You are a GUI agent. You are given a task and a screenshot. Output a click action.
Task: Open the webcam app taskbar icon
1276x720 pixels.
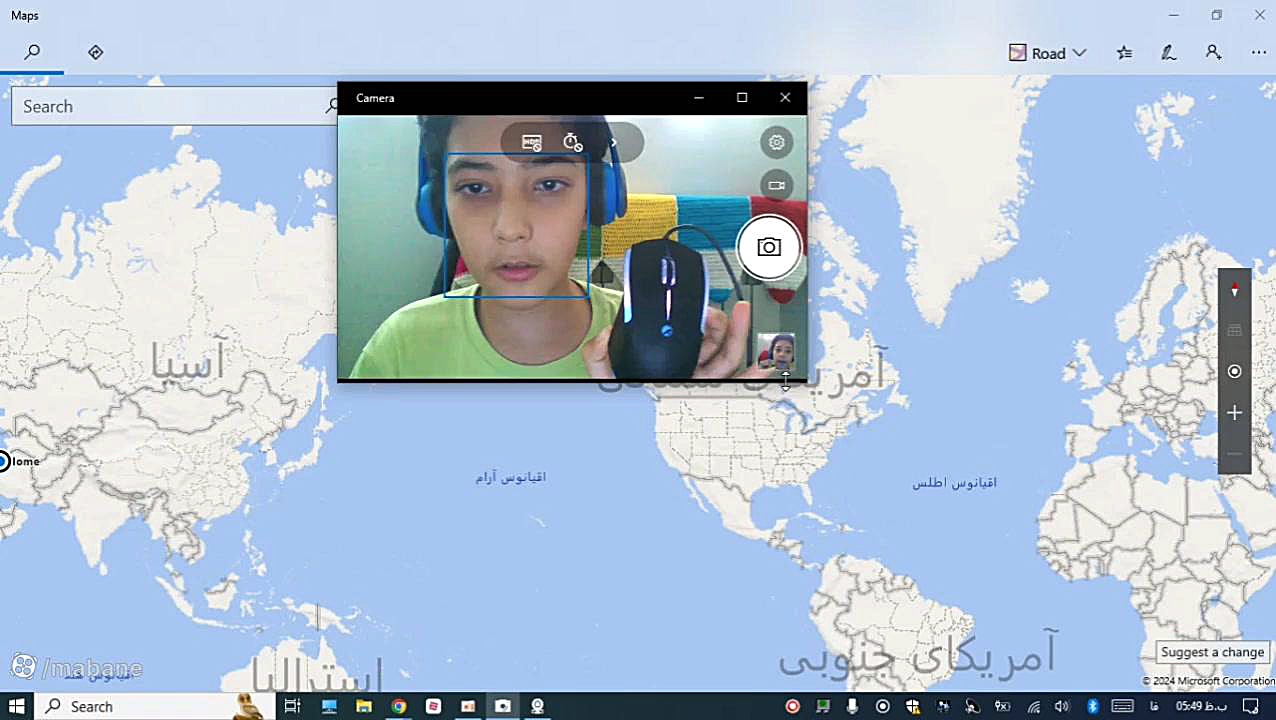point(537,706)
